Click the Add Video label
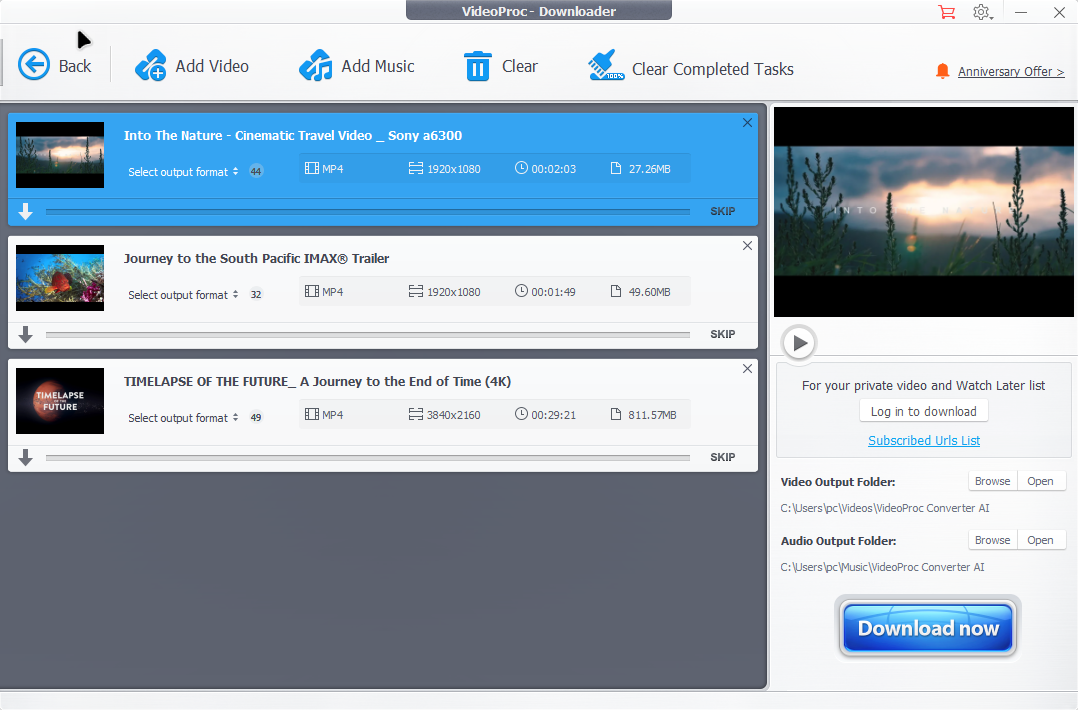This screenshot has height=710, width=1078. [x=212, y=67]
